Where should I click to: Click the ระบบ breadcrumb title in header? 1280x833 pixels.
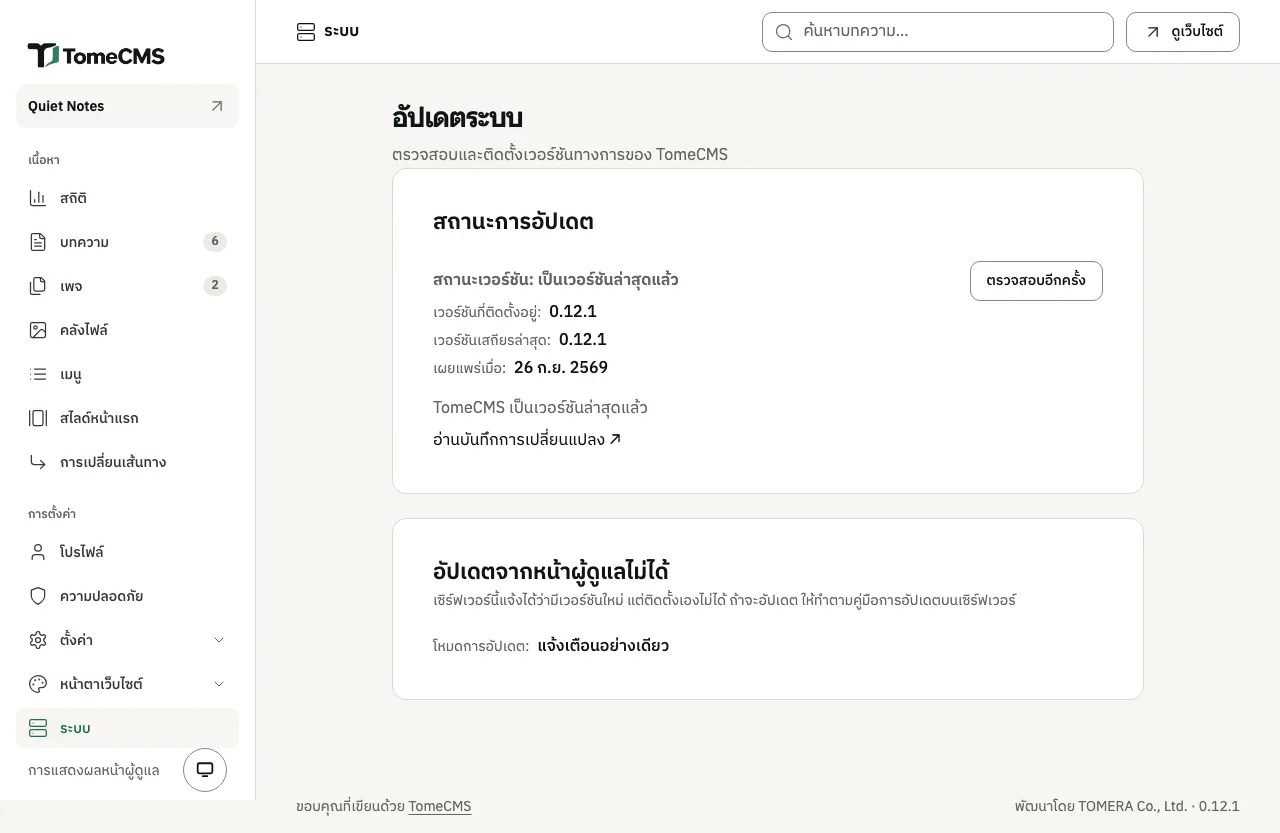tap(341, 32)
